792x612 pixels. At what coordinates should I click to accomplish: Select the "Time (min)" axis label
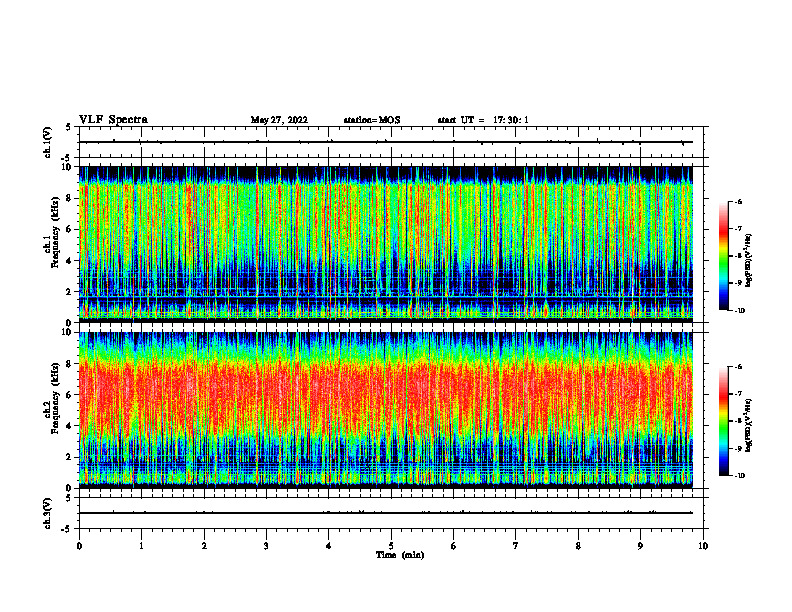[x=400, y=555]
